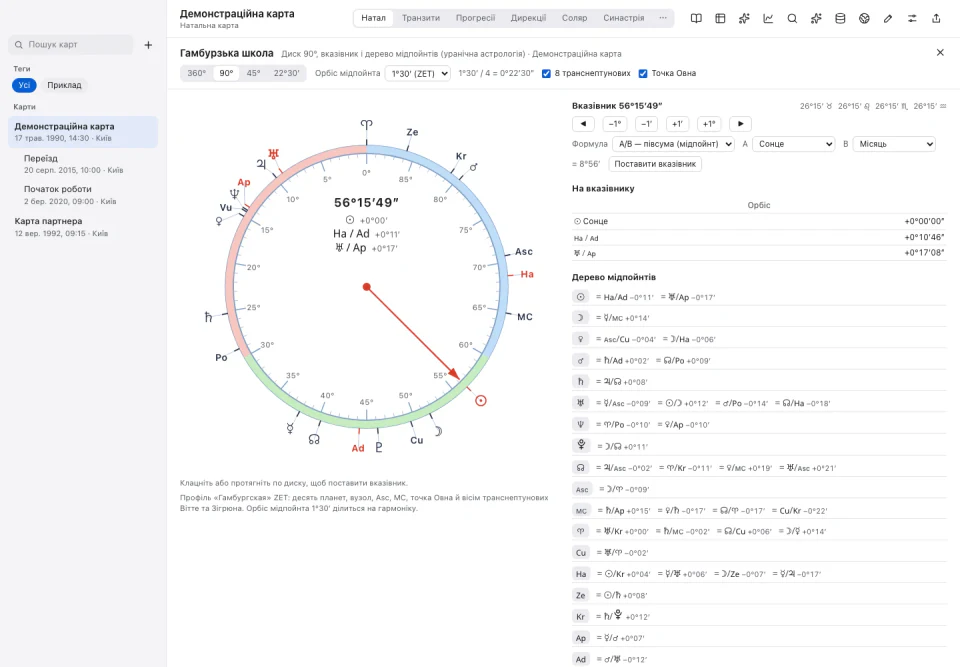
Task: Click the share export icon
Action: (x=936, y=18)
